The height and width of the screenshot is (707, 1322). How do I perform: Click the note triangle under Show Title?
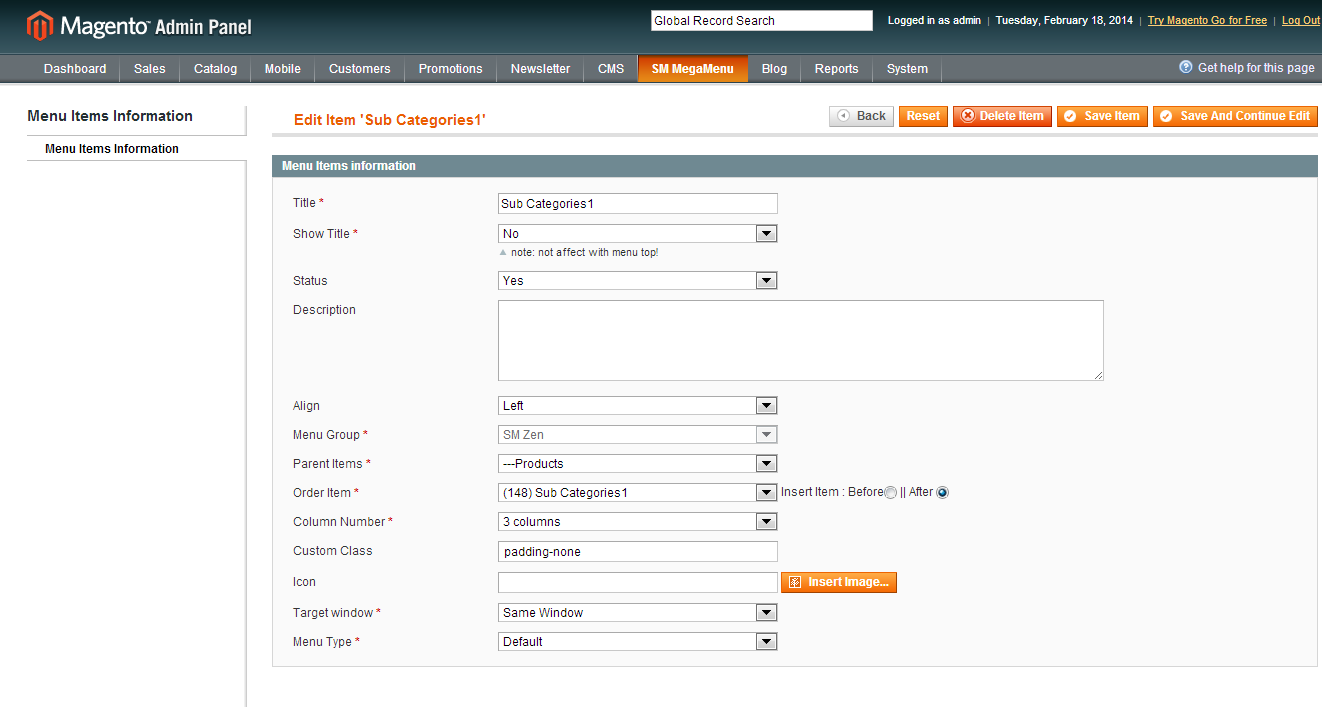[503, 252]
